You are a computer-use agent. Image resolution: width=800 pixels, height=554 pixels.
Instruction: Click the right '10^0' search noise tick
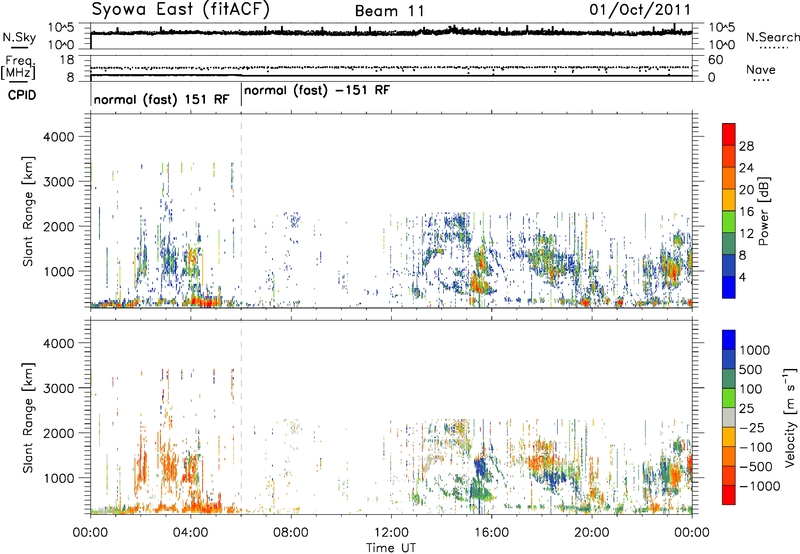(722, 45)
